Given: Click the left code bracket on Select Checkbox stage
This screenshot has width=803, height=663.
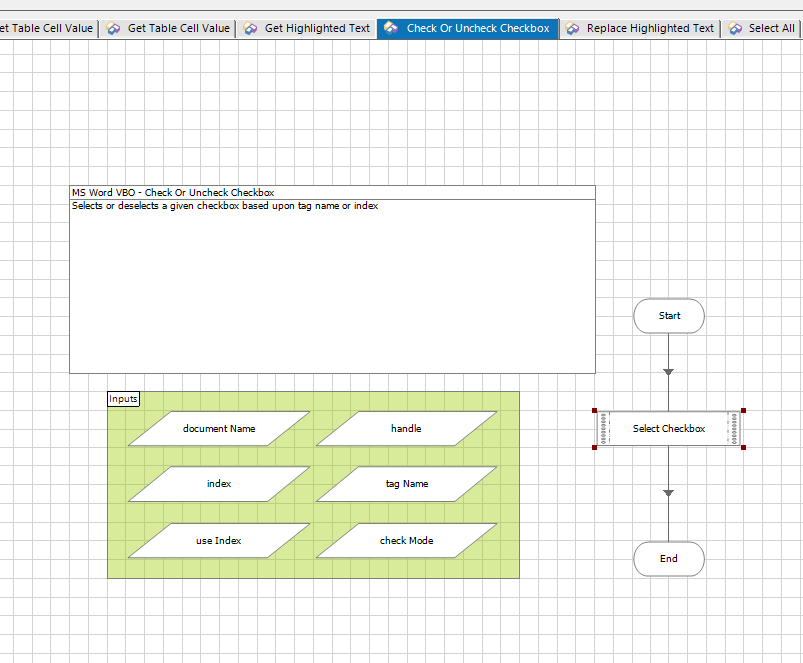Looking at the screenshot, I should click(603, 429).
